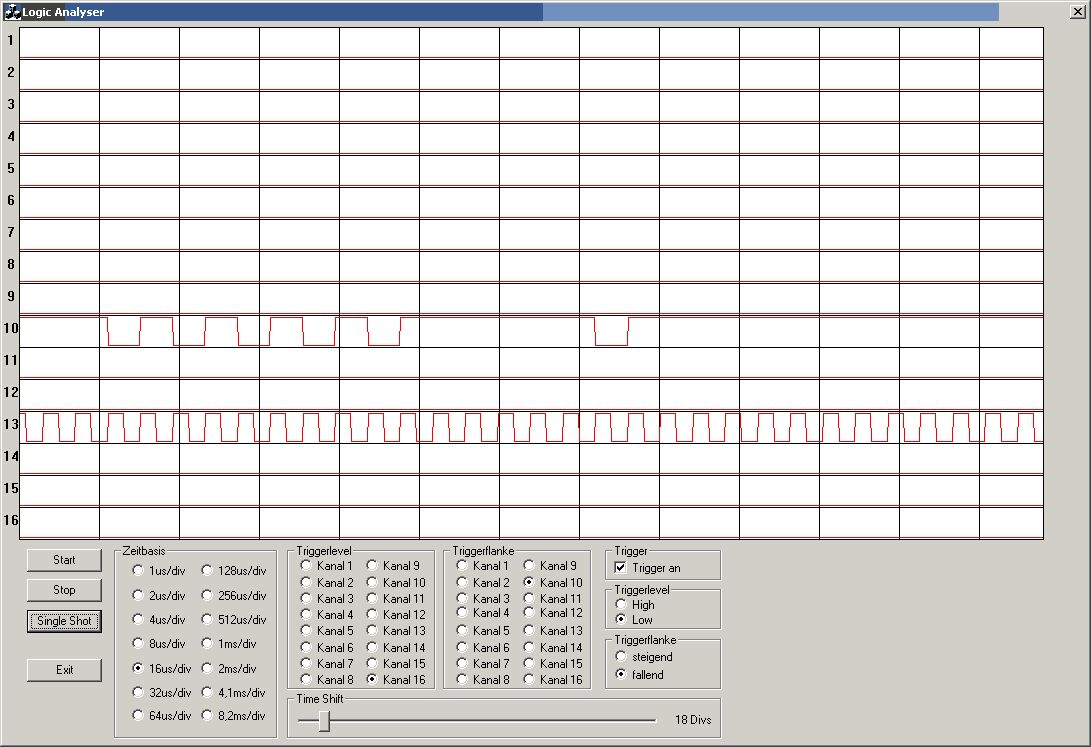Set Triggerlevel to Low
The height and width of the screenshot is (747, 1091).
point(621,620)
